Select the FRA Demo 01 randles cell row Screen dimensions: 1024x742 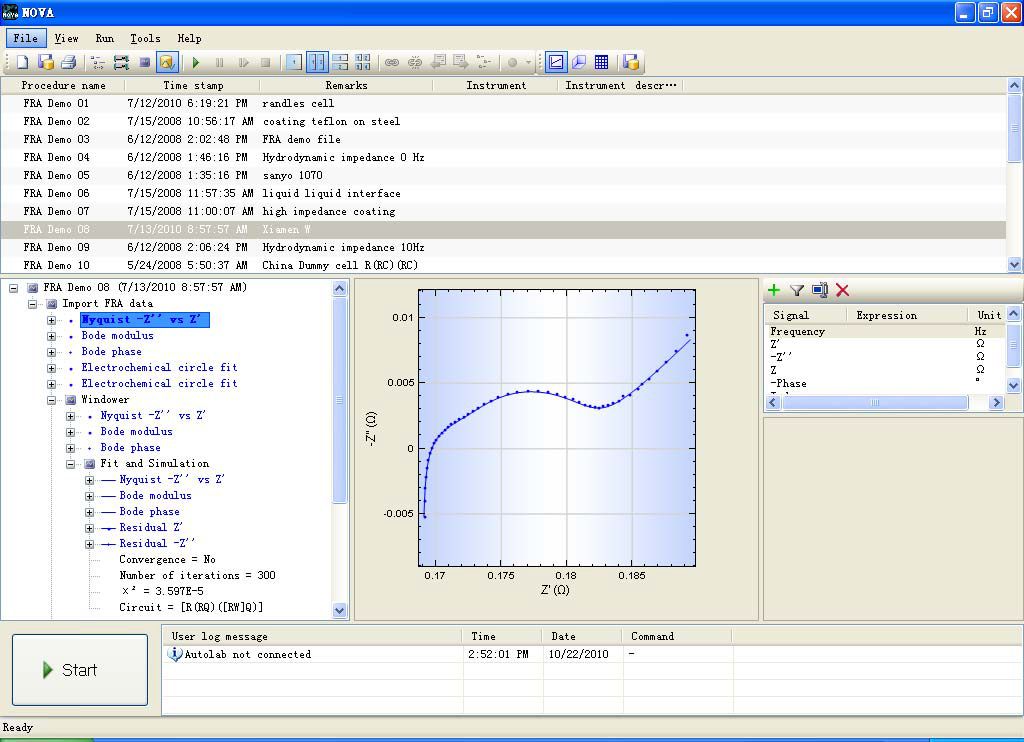pyautogui.click(x=503, y=103)
